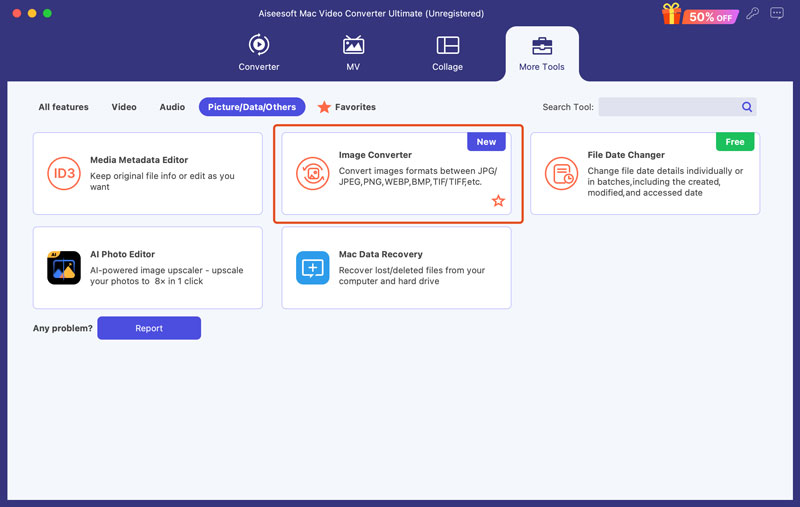Open the Collage tab icon
This screenshot has width=800, height=507.
pyautogui.click(x=447, y=45)
